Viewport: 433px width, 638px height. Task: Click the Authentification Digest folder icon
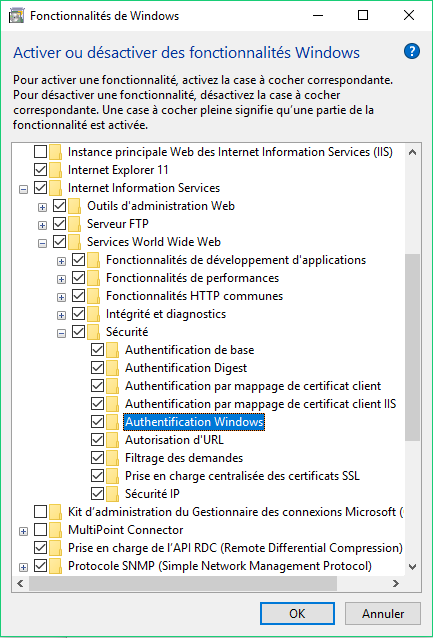[x=112, y=368]
